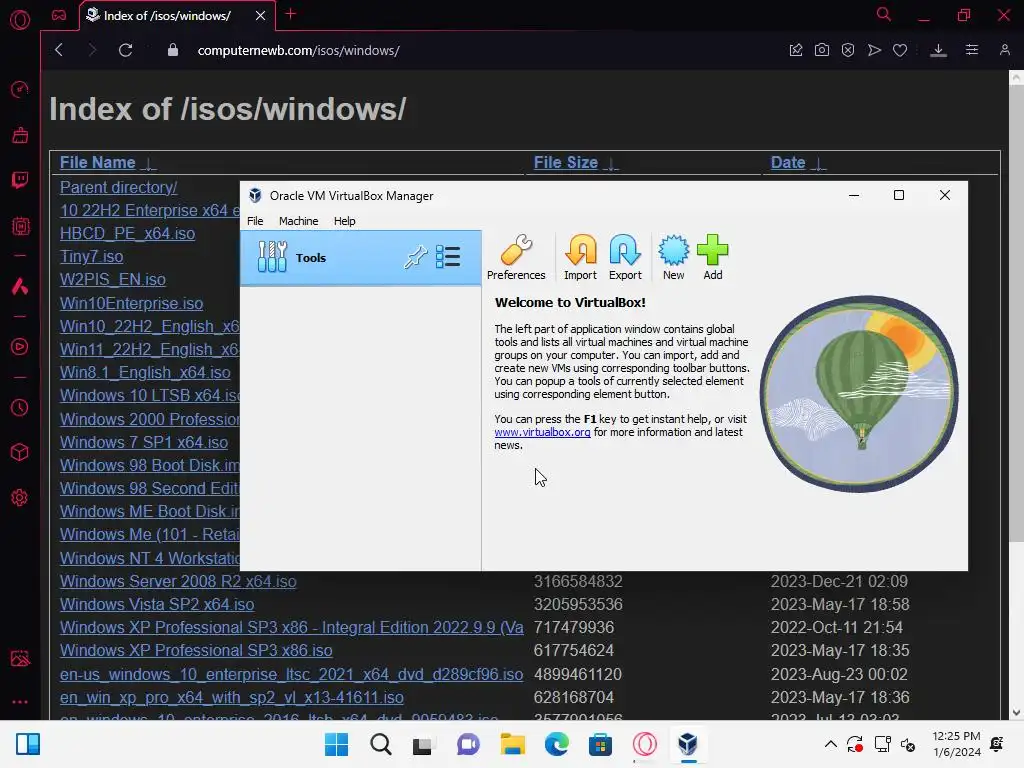Viewport: 1024px width, 768px height.
Task: Open VirtualBox Preferences
Action: [516, 257]
